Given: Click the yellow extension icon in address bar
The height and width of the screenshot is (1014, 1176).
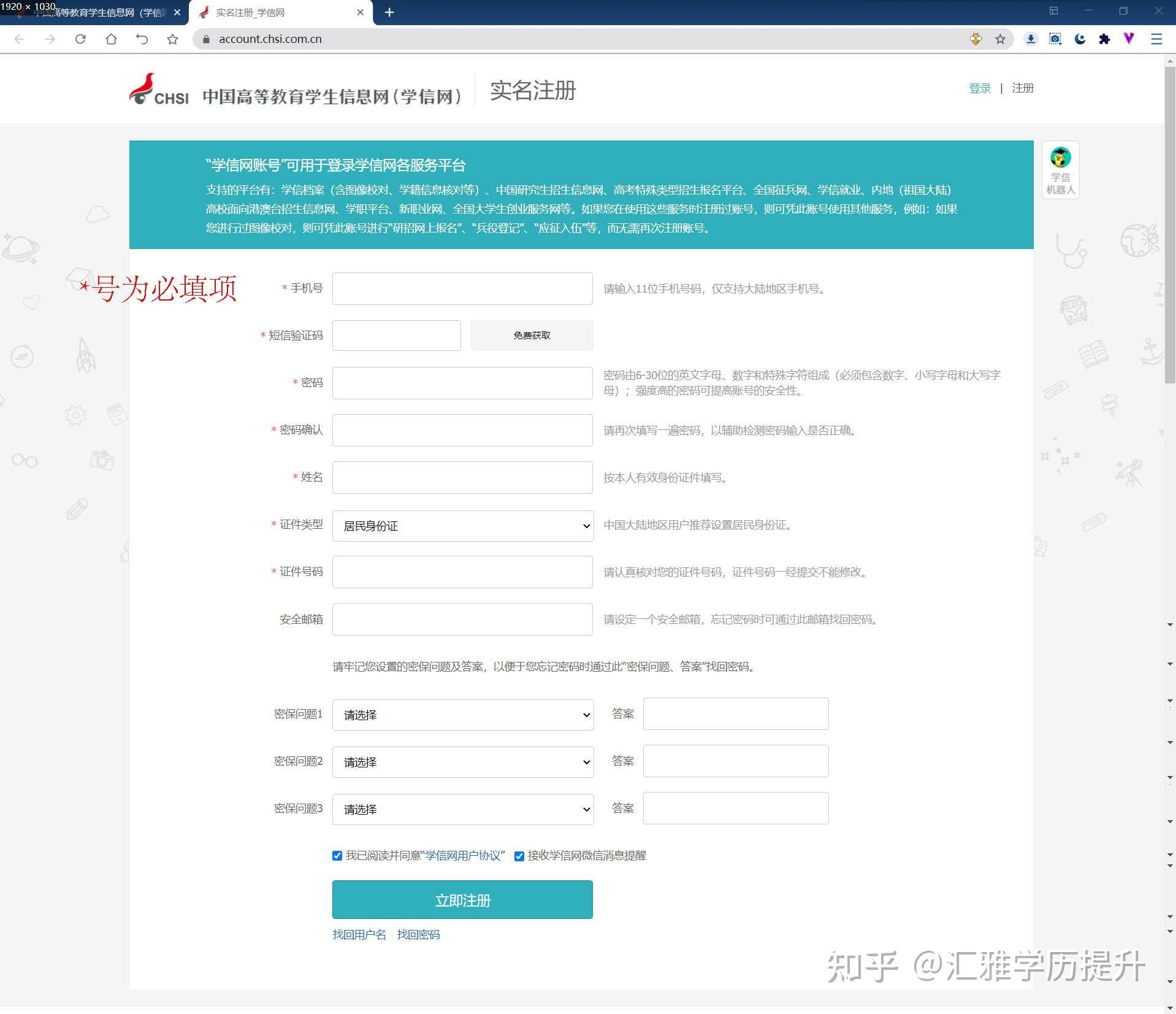Looking at the screenshot, I should [976, 39].
